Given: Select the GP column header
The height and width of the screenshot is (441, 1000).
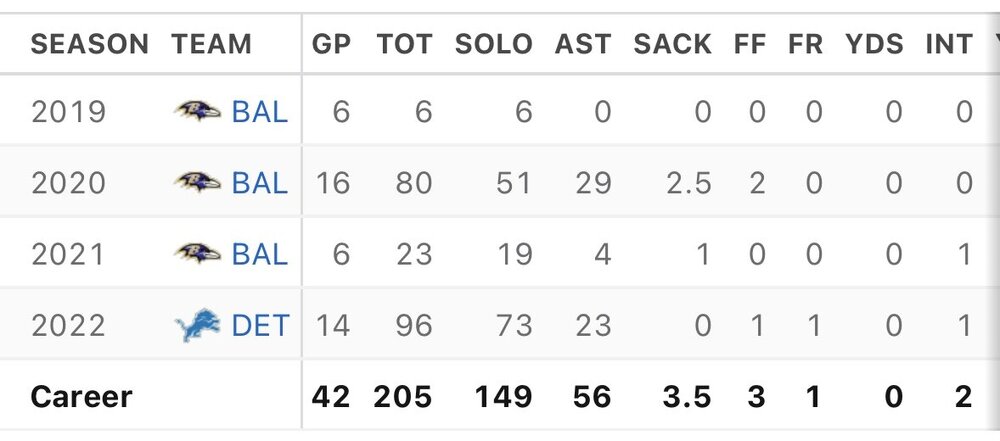Looking at the screenshot, I should coord(331,45).
